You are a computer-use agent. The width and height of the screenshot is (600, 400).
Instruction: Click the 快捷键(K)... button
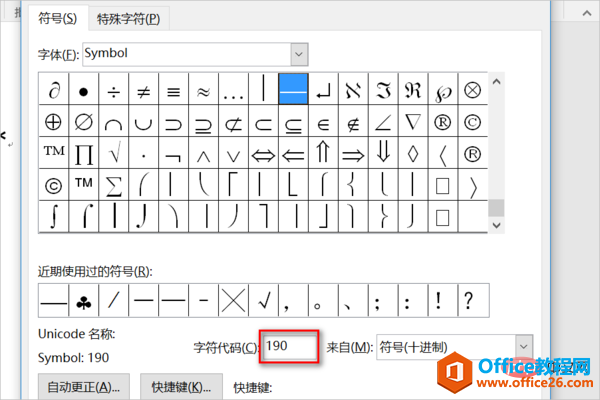click(181, 387)
